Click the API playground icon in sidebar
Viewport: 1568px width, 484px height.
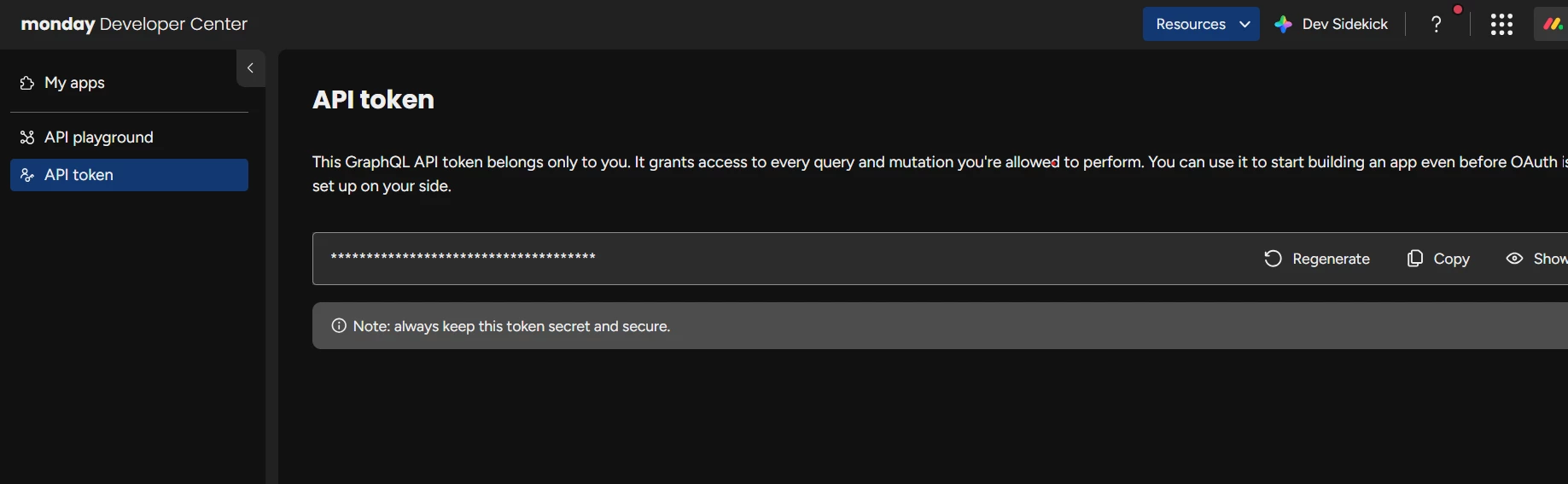[27, 137]
